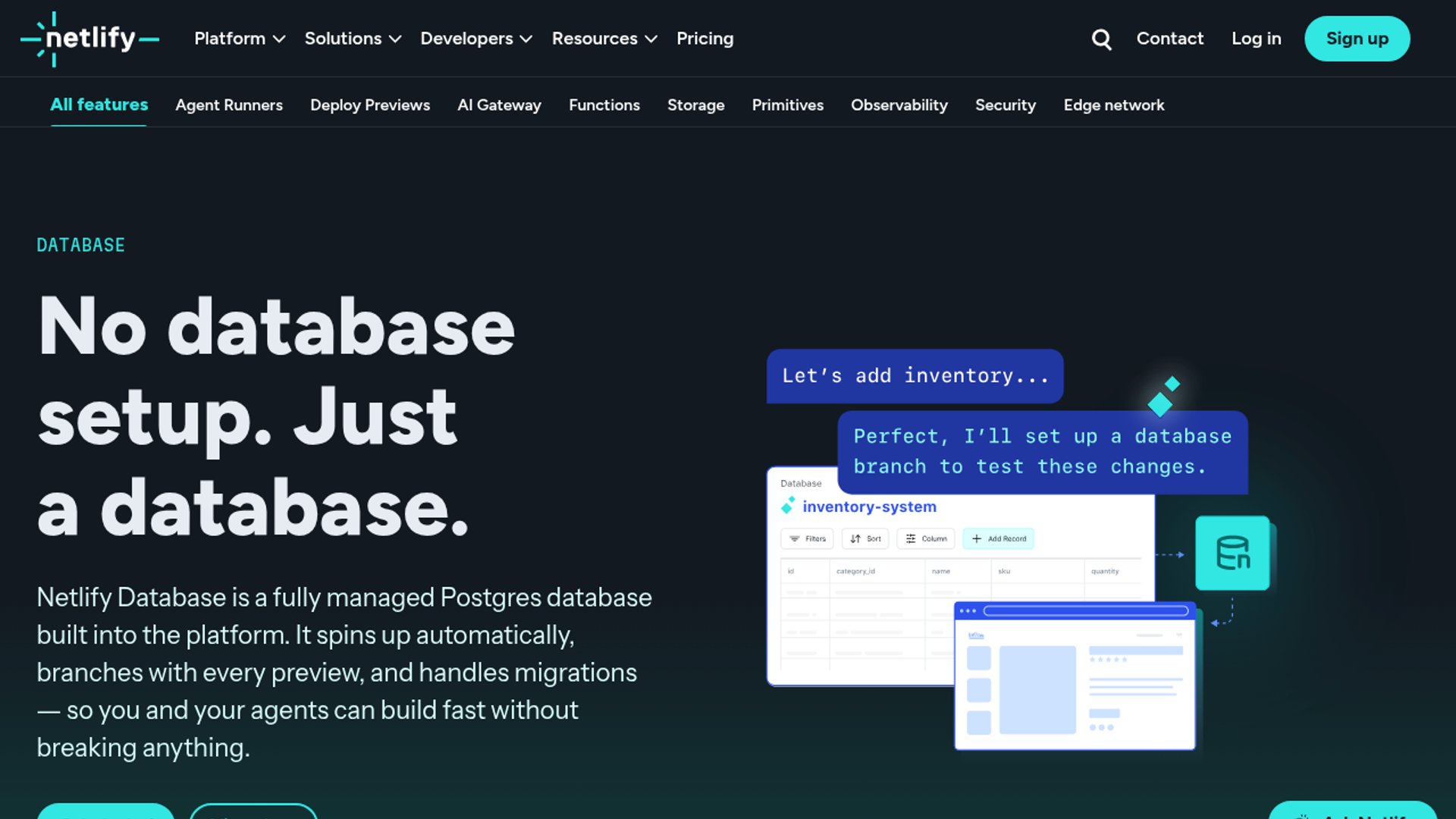Image resolution: width=1456 pixels, height=819 pixels.
Task: Click the inventory-system title
Action: point(869,507)
